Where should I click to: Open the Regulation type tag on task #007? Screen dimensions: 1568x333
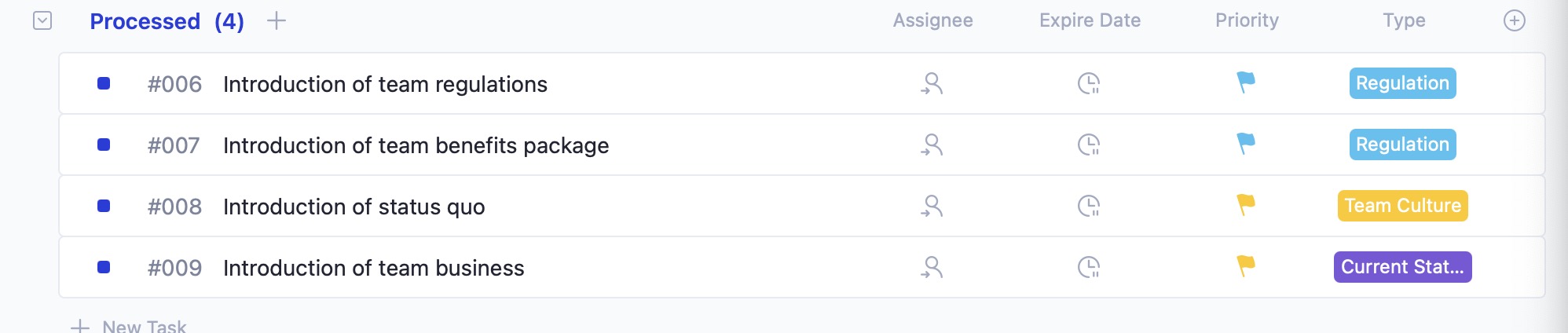pyautogui.click(x=1402, y=145)
